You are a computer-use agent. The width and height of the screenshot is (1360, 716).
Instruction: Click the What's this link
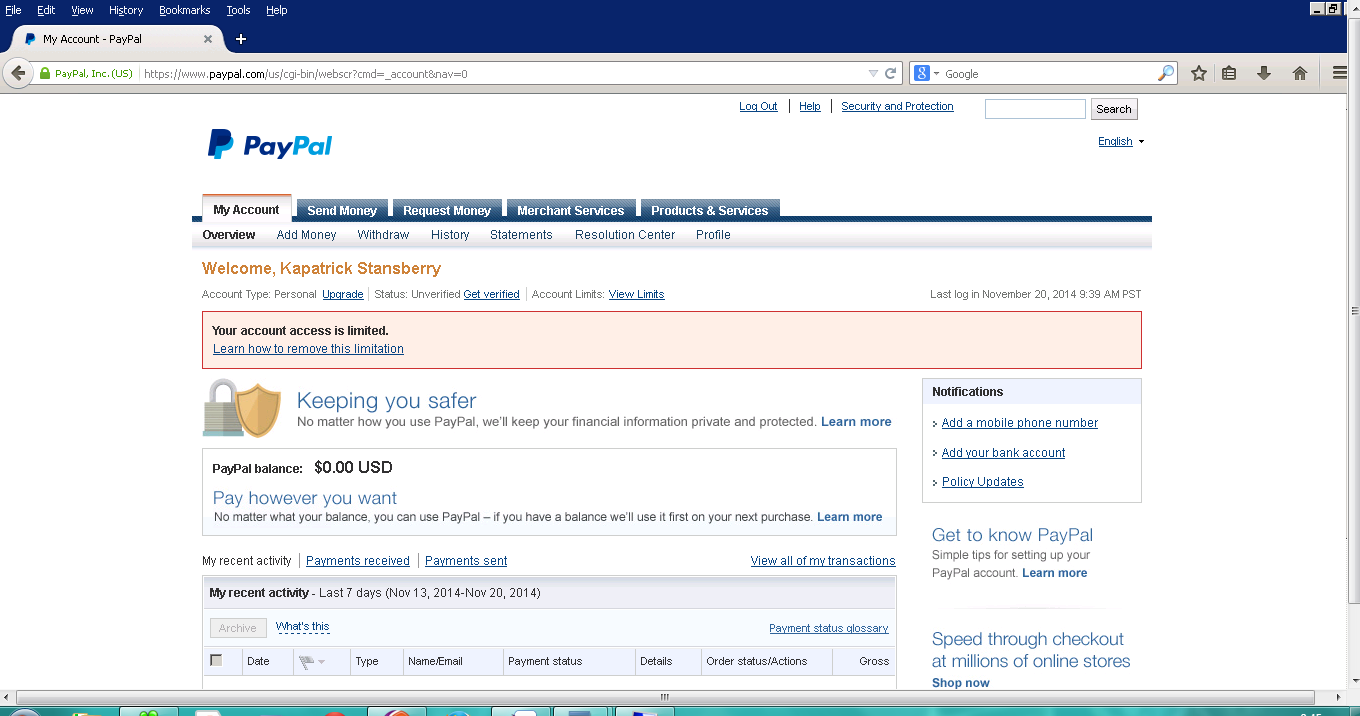point(302,626)
